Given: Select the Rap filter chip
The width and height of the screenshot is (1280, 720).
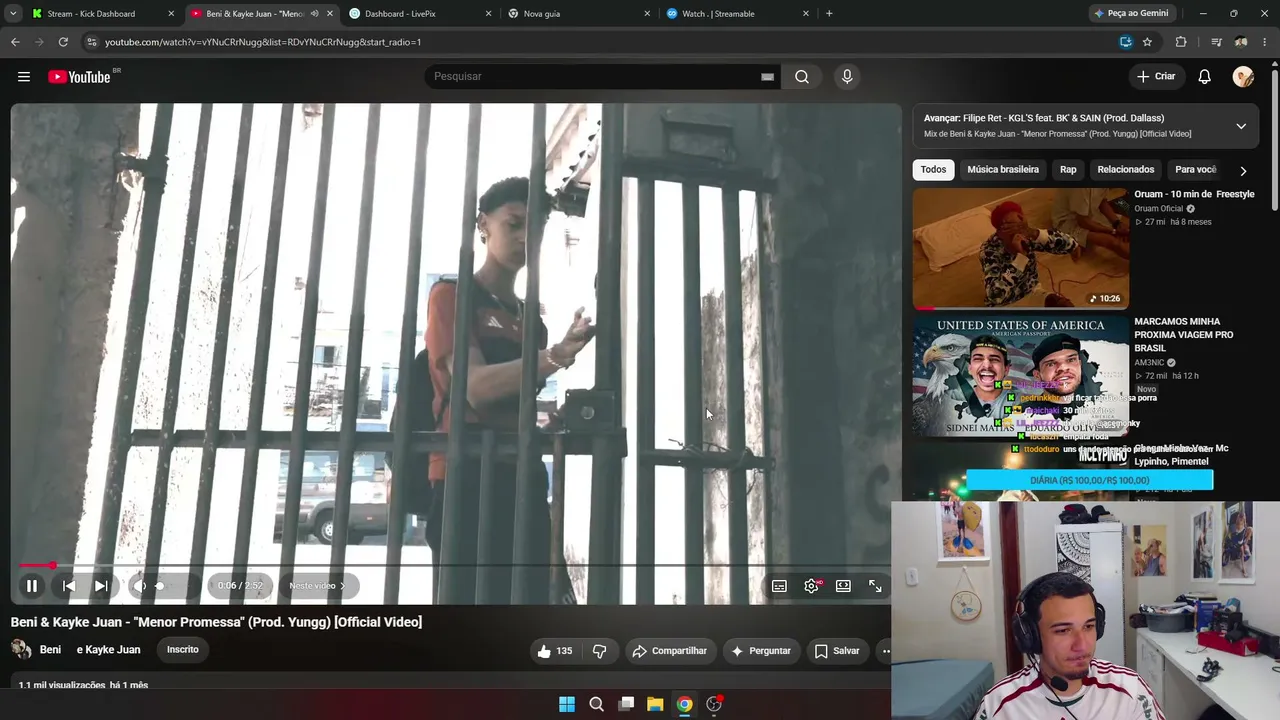Looking at the screenshot, I should coord(1068,170).
